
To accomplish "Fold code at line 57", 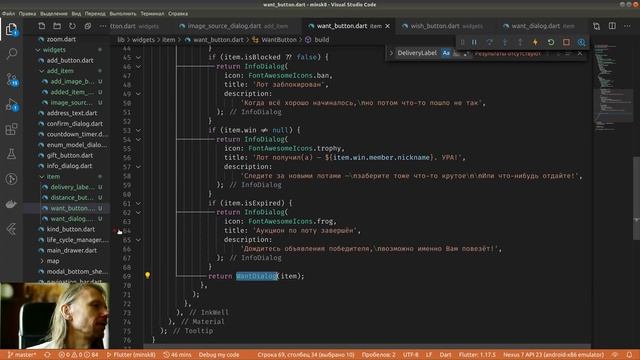I will click(138, 167).
